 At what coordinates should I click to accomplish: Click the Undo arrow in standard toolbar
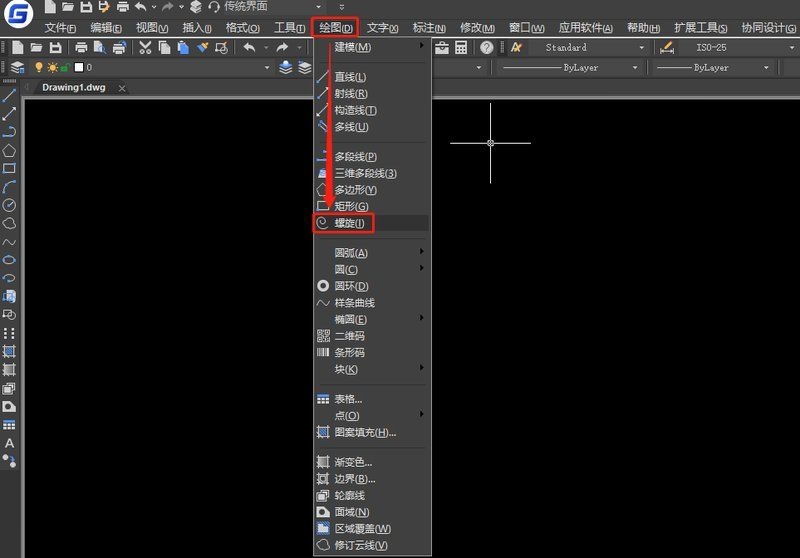tap(249, 47)
